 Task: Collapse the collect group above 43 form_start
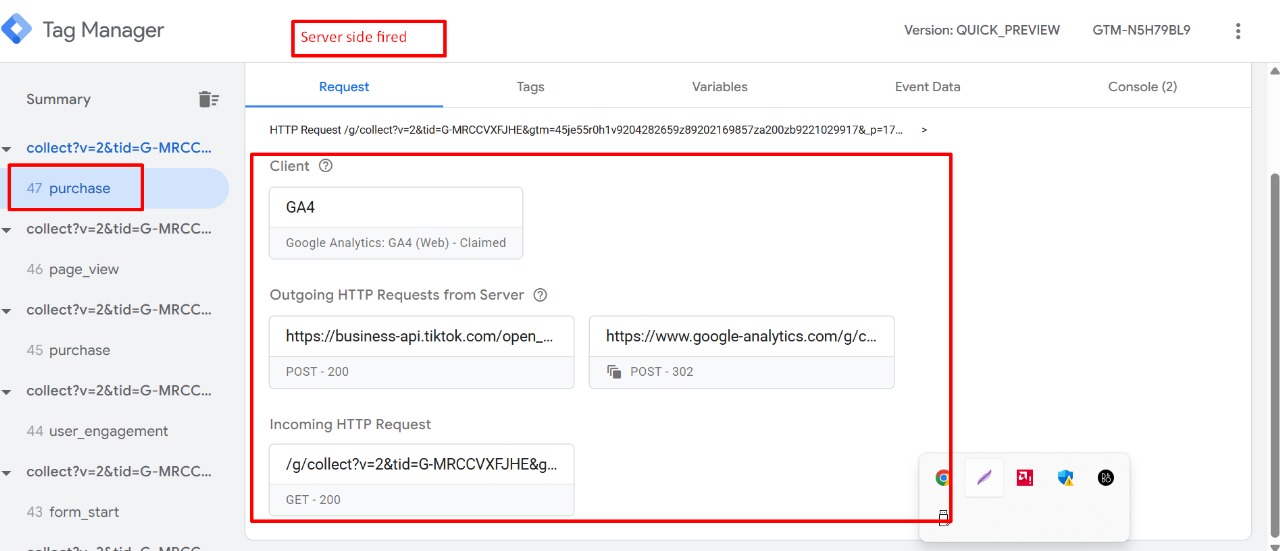click(8, 473)
